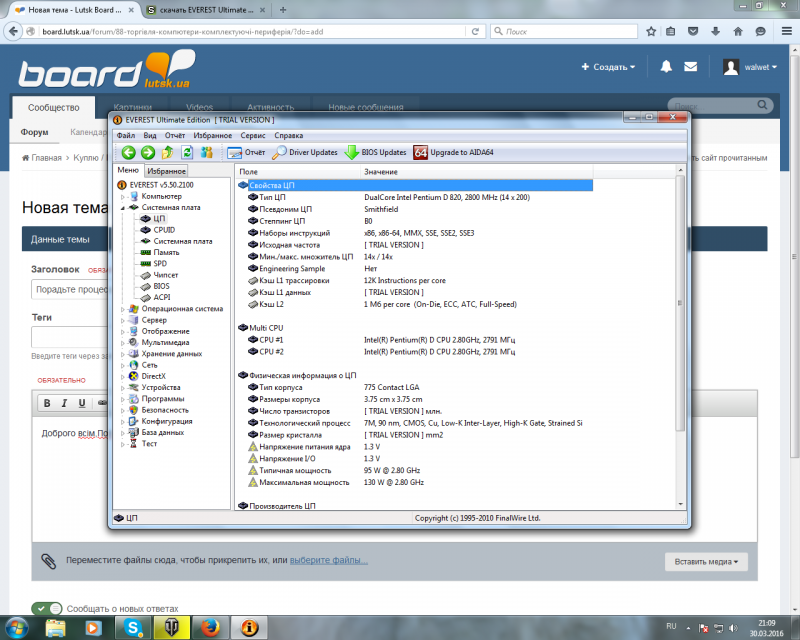This screenshot has width=800, height=640.
Task: Click the Upgrade to AIDA64 icon
Action: click(421, 153)
